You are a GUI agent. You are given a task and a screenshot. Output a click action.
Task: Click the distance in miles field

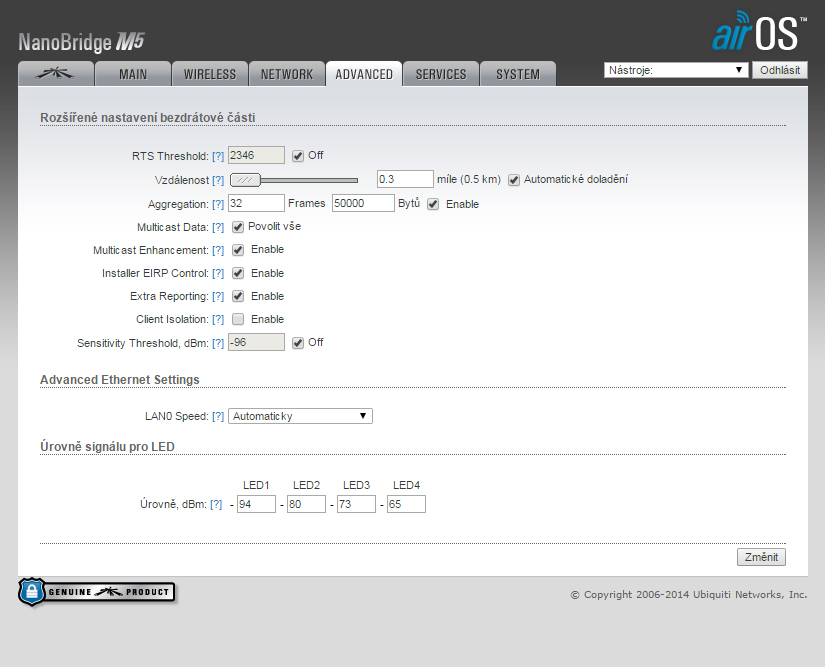pos(405,179)
